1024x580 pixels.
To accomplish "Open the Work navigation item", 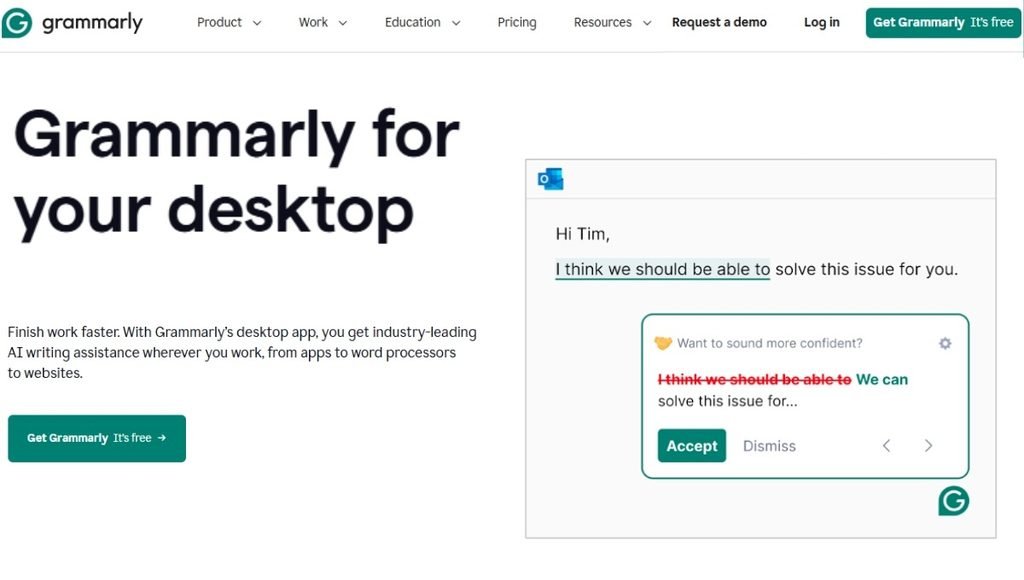I will coord(313,22).
